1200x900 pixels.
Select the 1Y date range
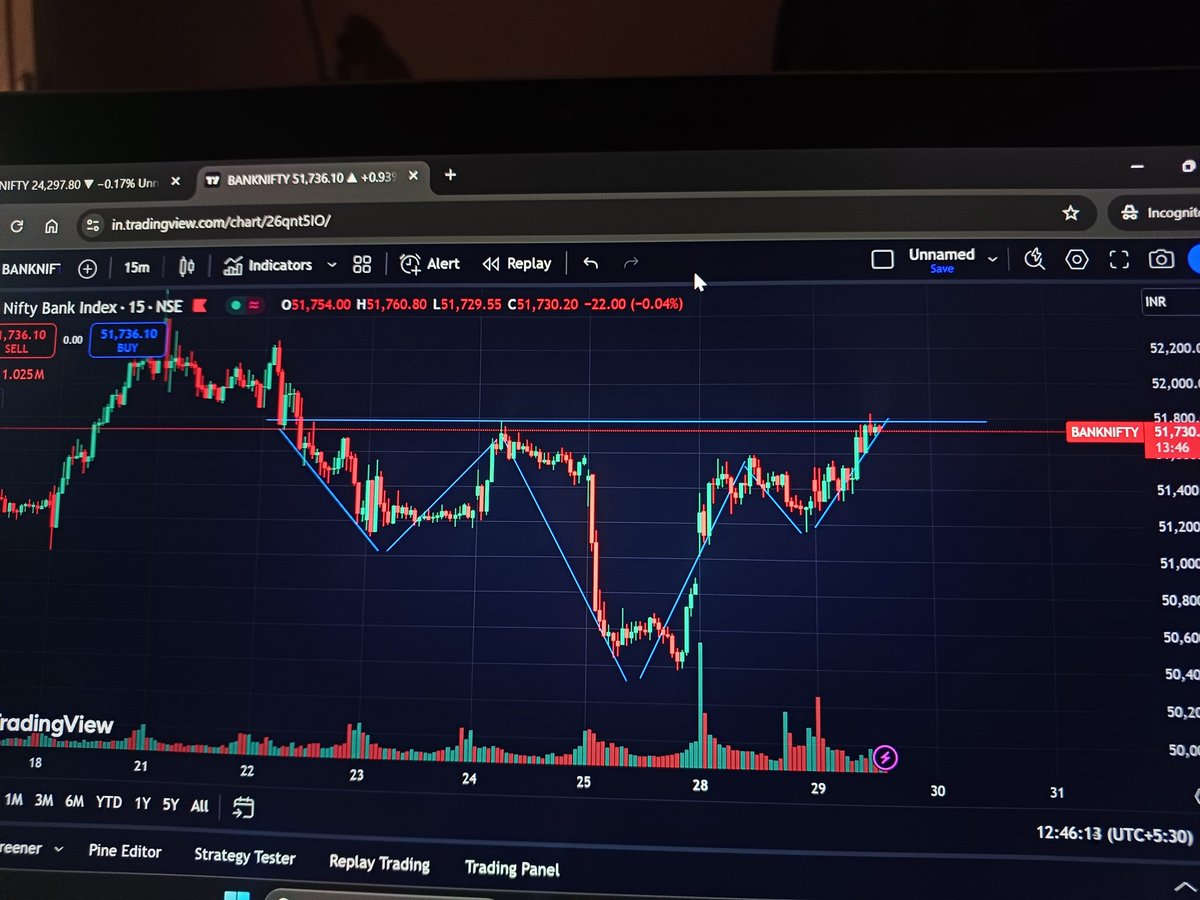[x=142, y=803]
